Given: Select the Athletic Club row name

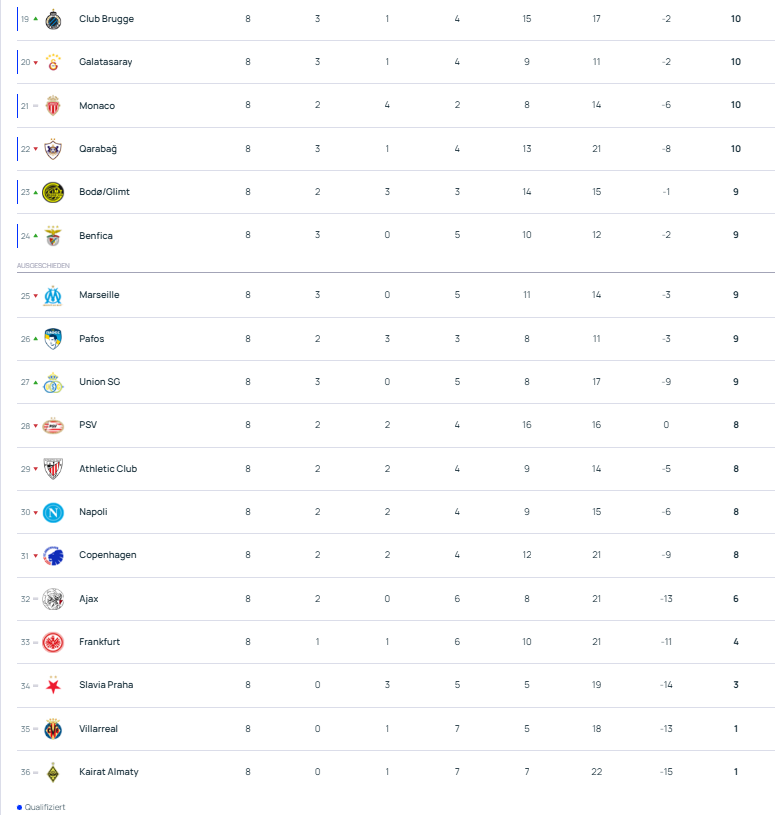Looking at the screenshot, I should [x=108, y=469].
